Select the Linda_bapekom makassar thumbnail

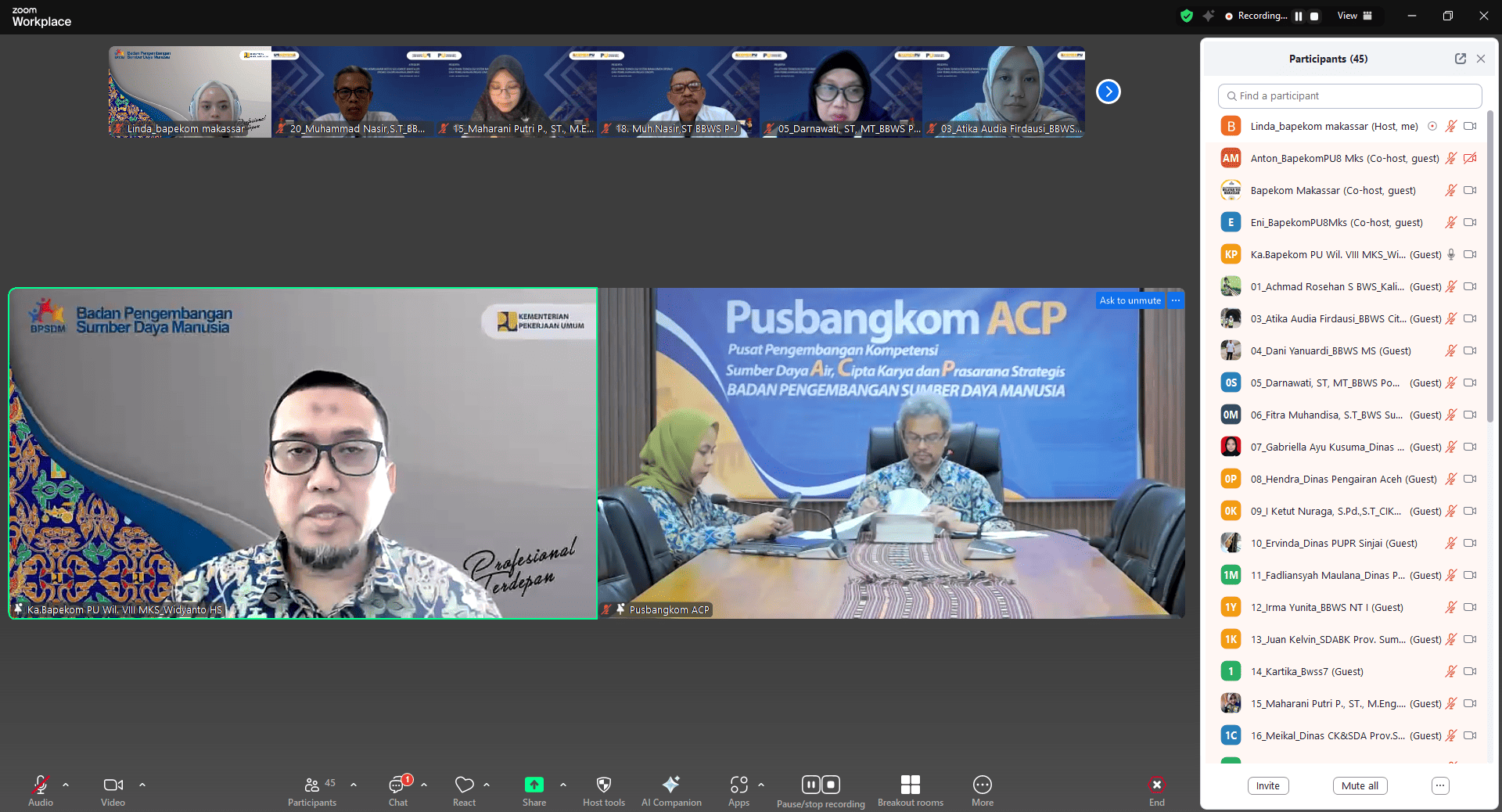coord(190,92)
